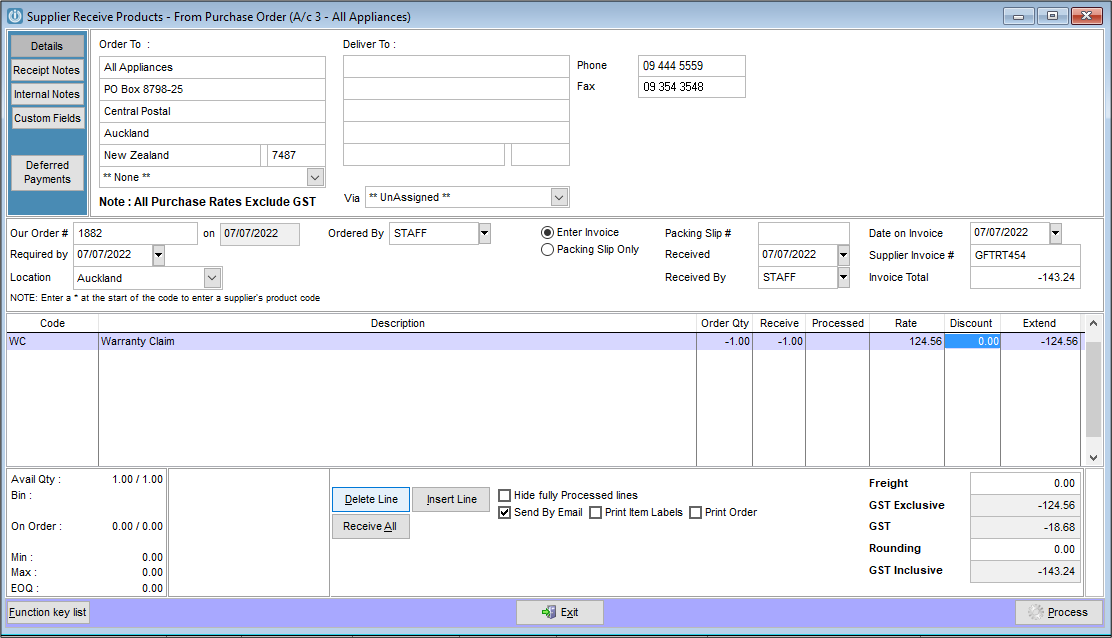Open the Internal Notes tab

click(47, 94)
